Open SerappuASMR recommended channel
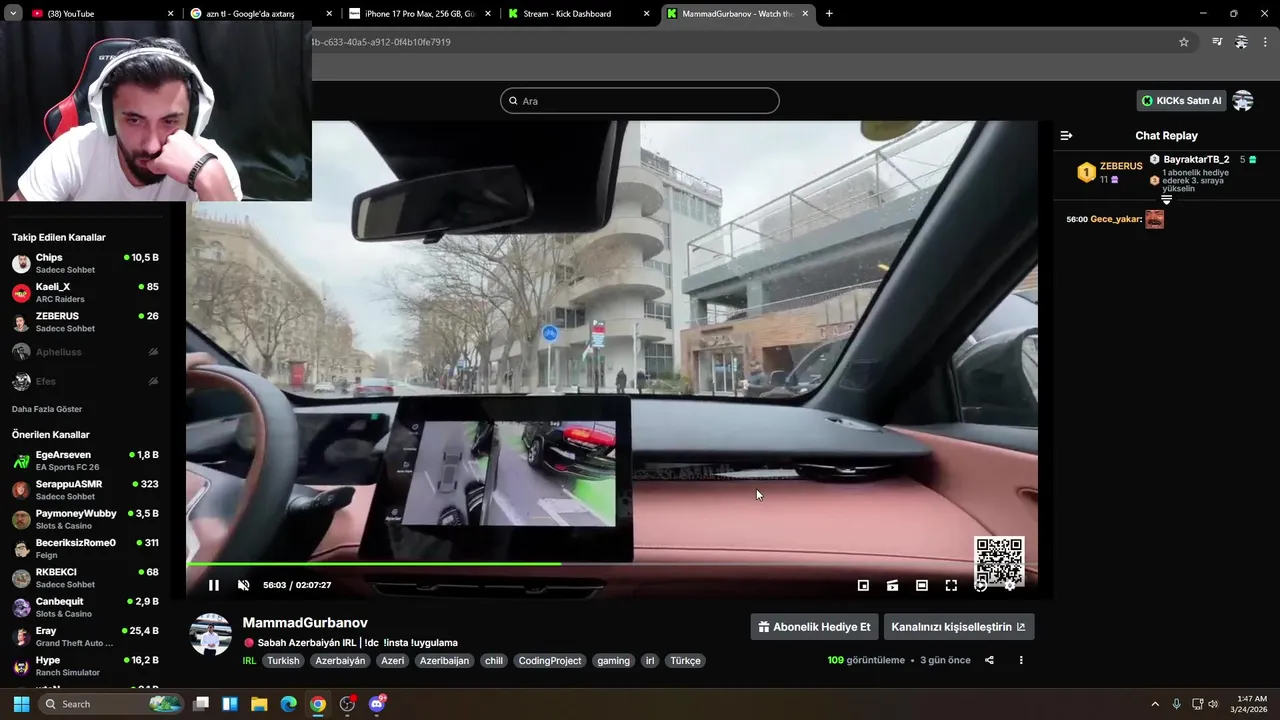 (x=85, y=490)
